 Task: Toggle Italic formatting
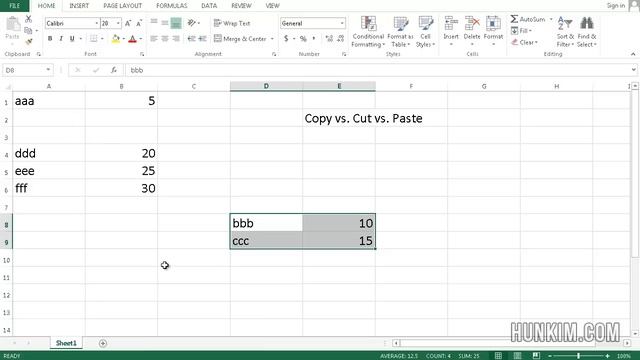tap(61, 39)
